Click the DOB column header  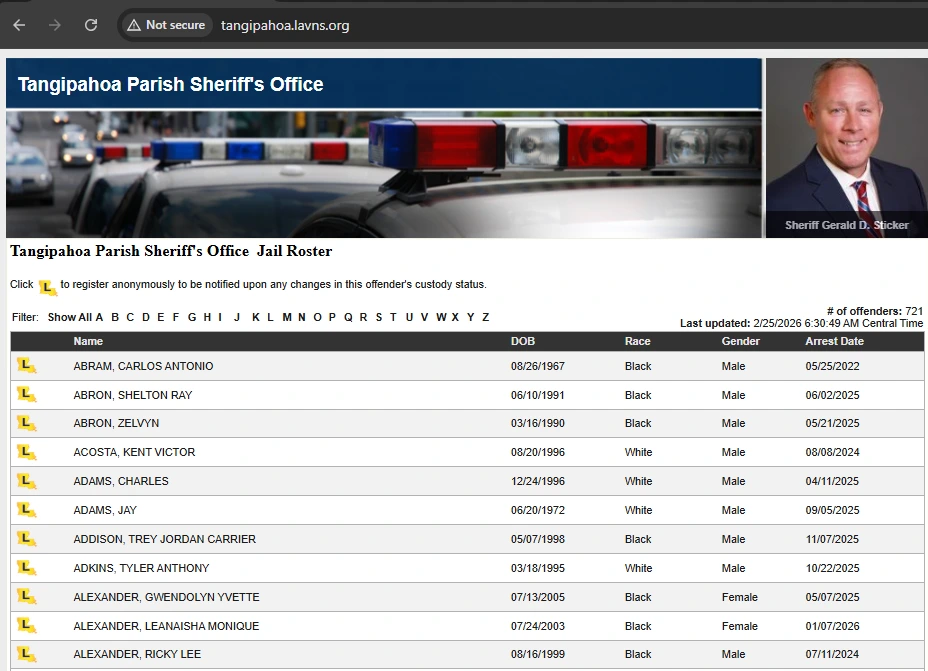523,341
